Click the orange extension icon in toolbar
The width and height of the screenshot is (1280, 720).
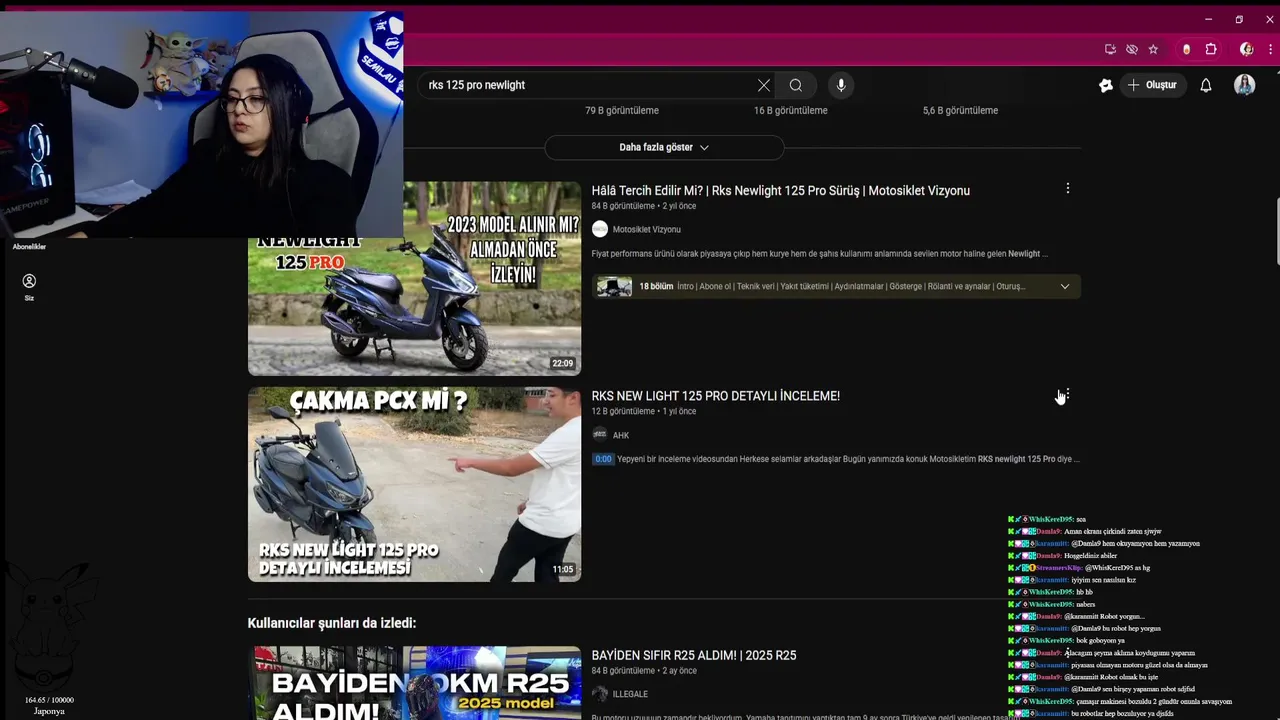tap(1187, 49)
